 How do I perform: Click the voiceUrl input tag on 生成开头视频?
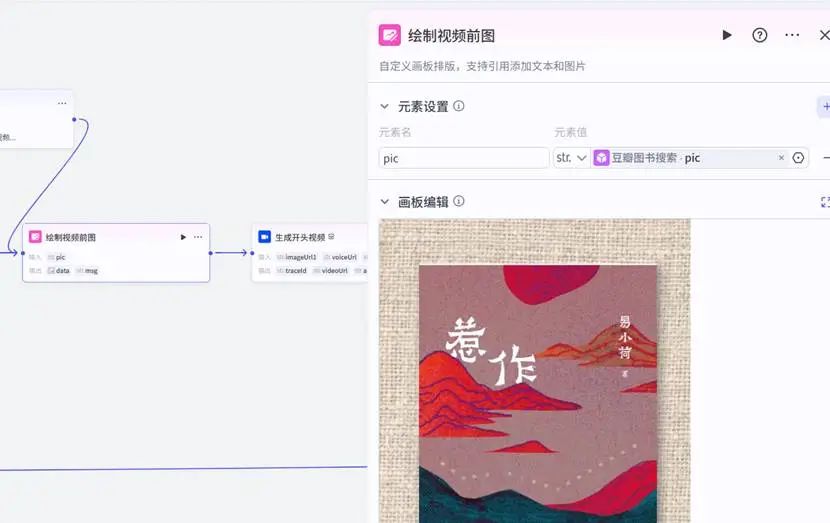click(340, 257)
